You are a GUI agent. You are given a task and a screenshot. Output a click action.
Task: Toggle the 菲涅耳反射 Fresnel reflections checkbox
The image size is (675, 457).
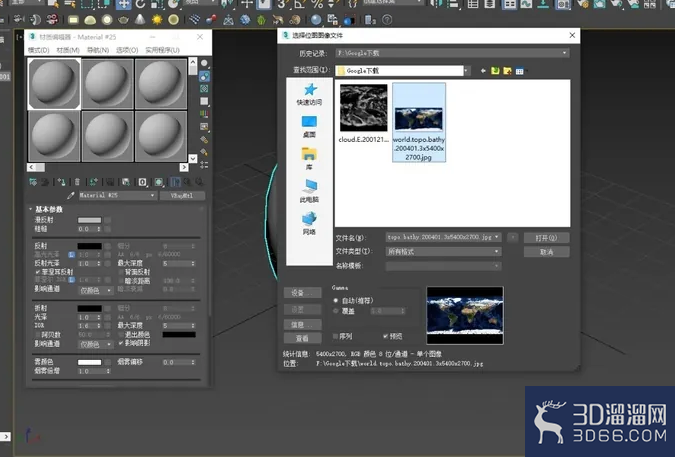pos(37,272)
